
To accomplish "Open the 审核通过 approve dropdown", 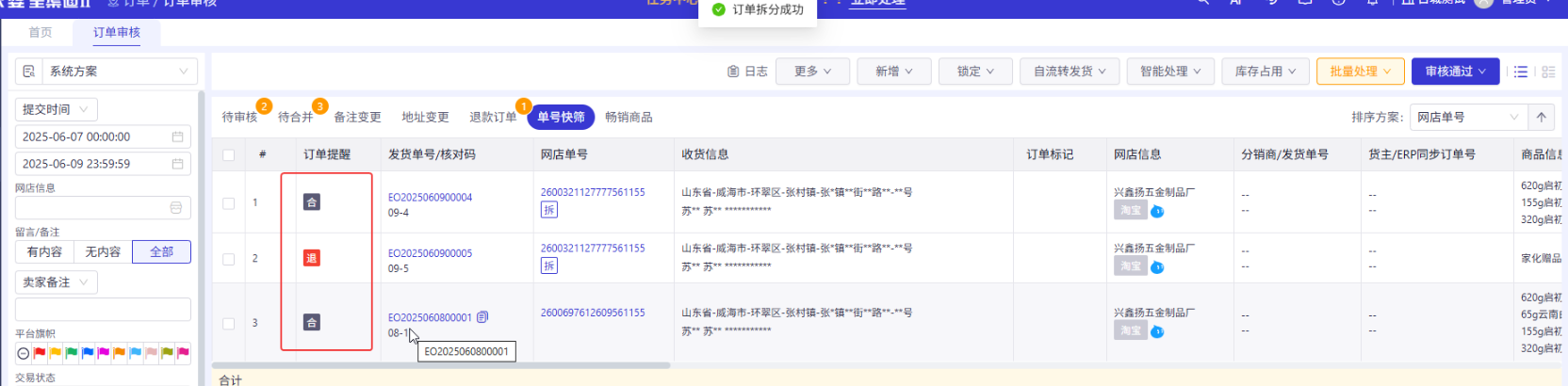I will pyautogui.click(x=1455, y=72).
